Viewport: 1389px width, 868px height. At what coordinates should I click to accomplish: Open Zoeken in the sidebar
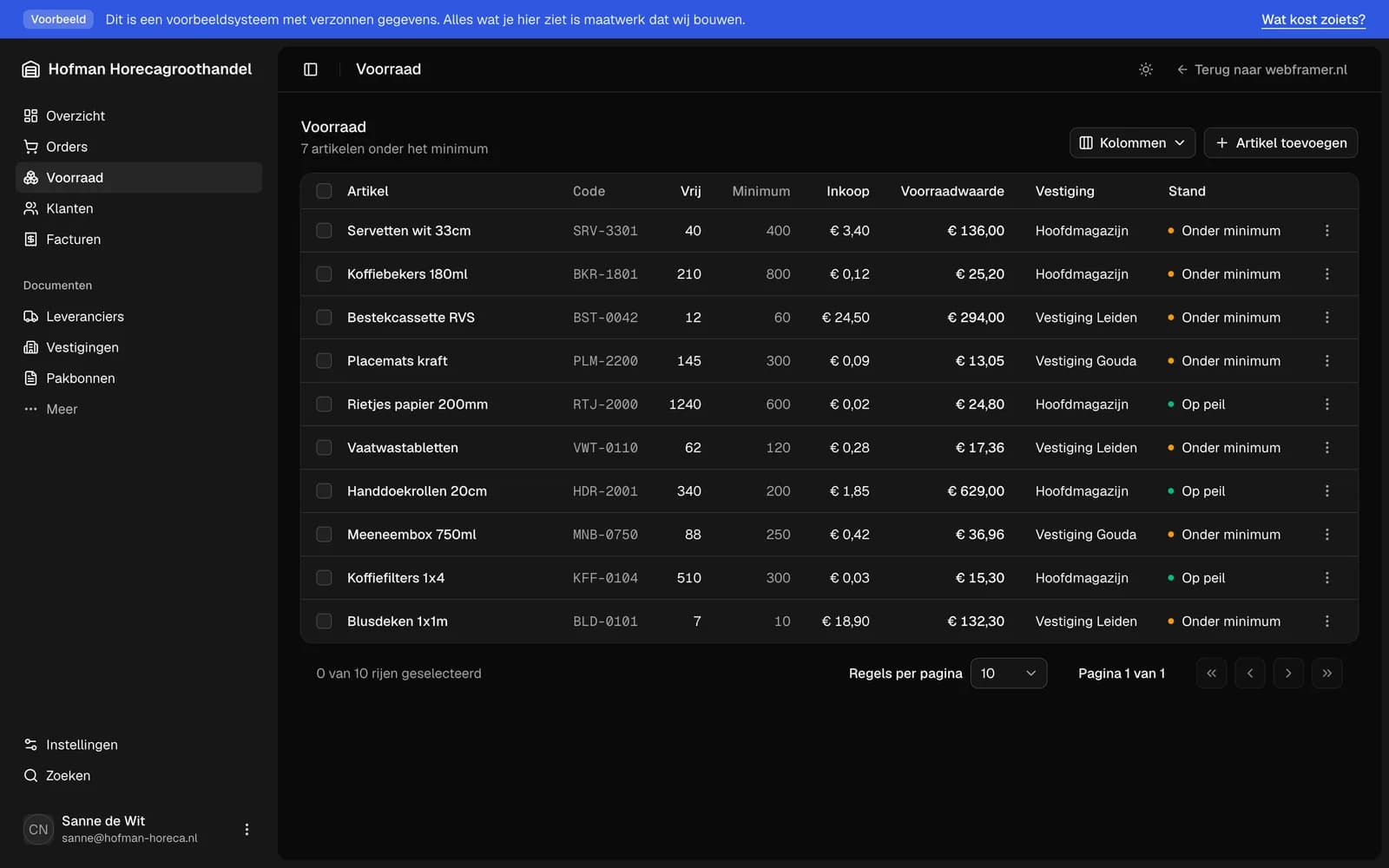pyautogui.click(x=139, y=776)
